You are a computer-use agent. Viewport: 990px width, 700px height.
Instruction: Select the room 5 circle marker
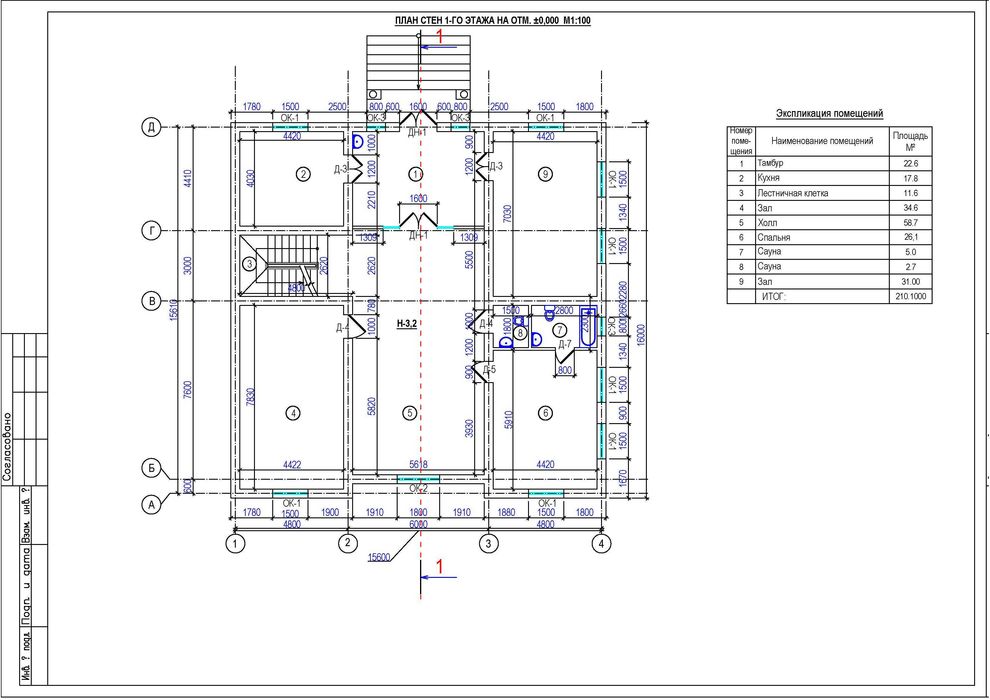point(410,413)
